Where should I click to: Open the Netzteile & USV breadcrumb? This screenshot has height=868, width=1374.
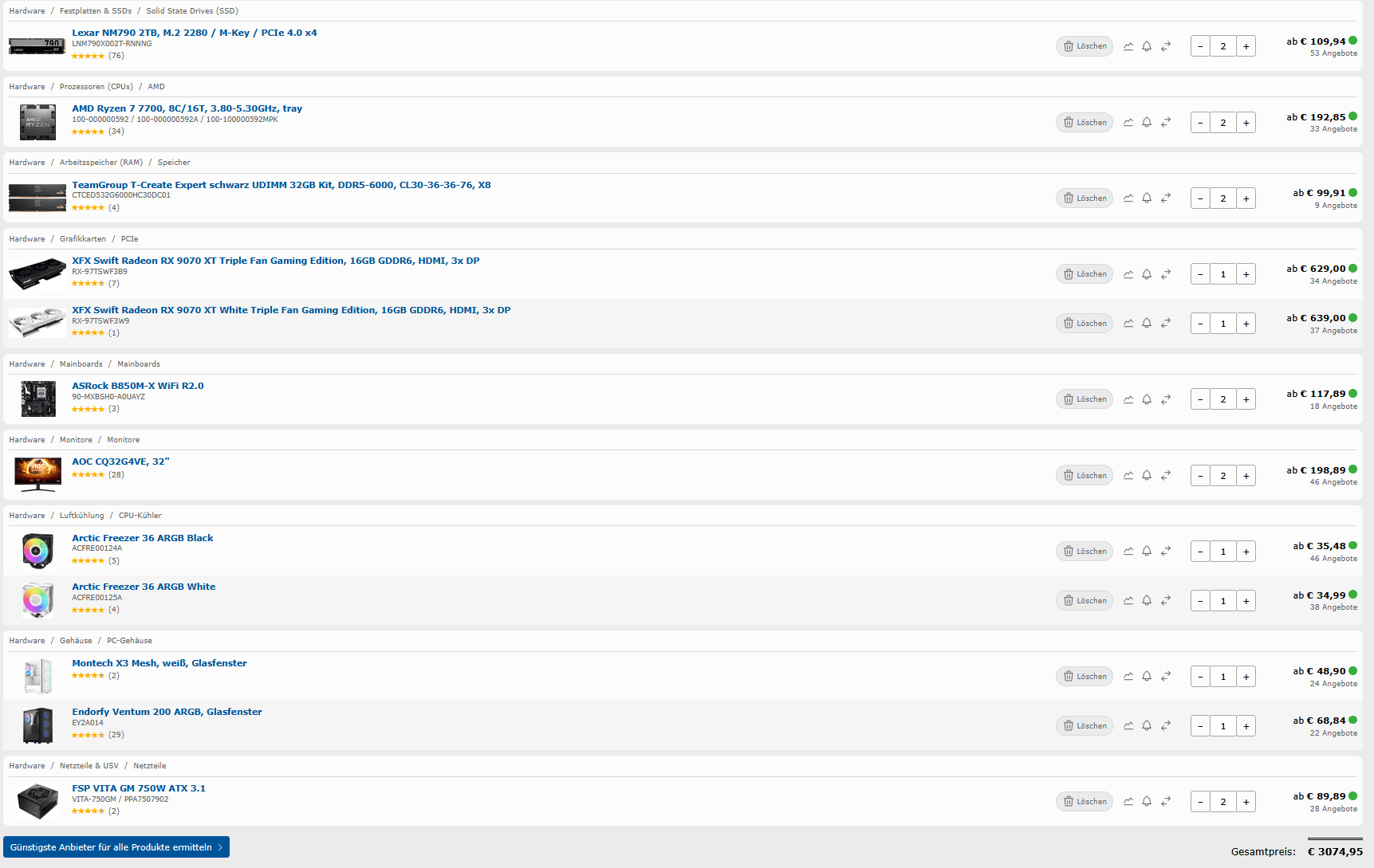coord(89,766)
